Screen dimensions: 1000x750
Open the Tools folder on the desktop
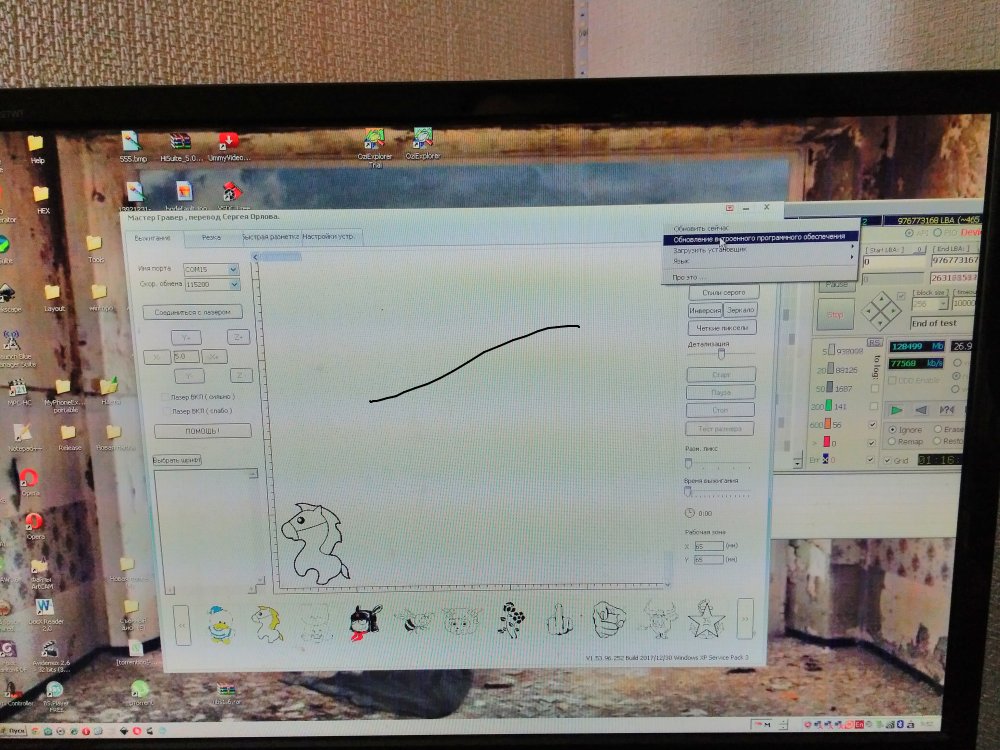(x=96, y=249)
